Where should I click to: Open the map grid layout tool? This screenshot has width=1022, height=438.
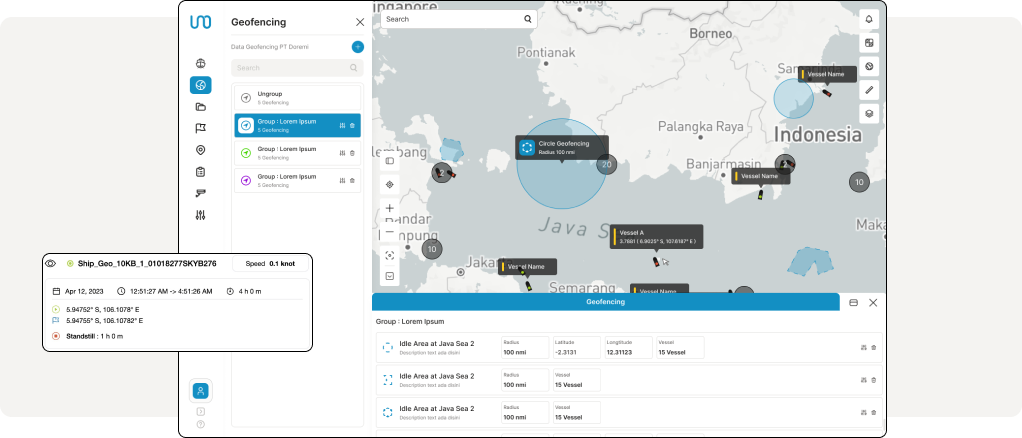[x=869, y=43]
